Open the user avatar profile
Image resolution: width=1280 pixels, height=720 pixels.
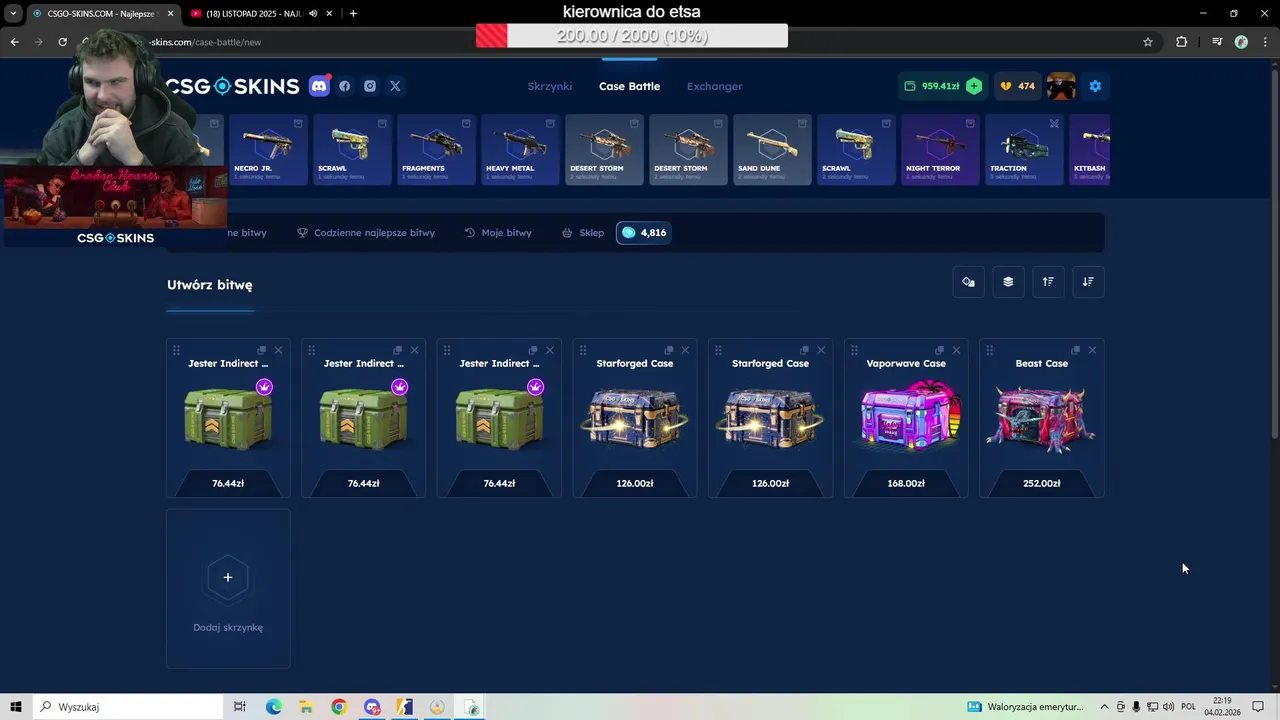(1061, 86)
